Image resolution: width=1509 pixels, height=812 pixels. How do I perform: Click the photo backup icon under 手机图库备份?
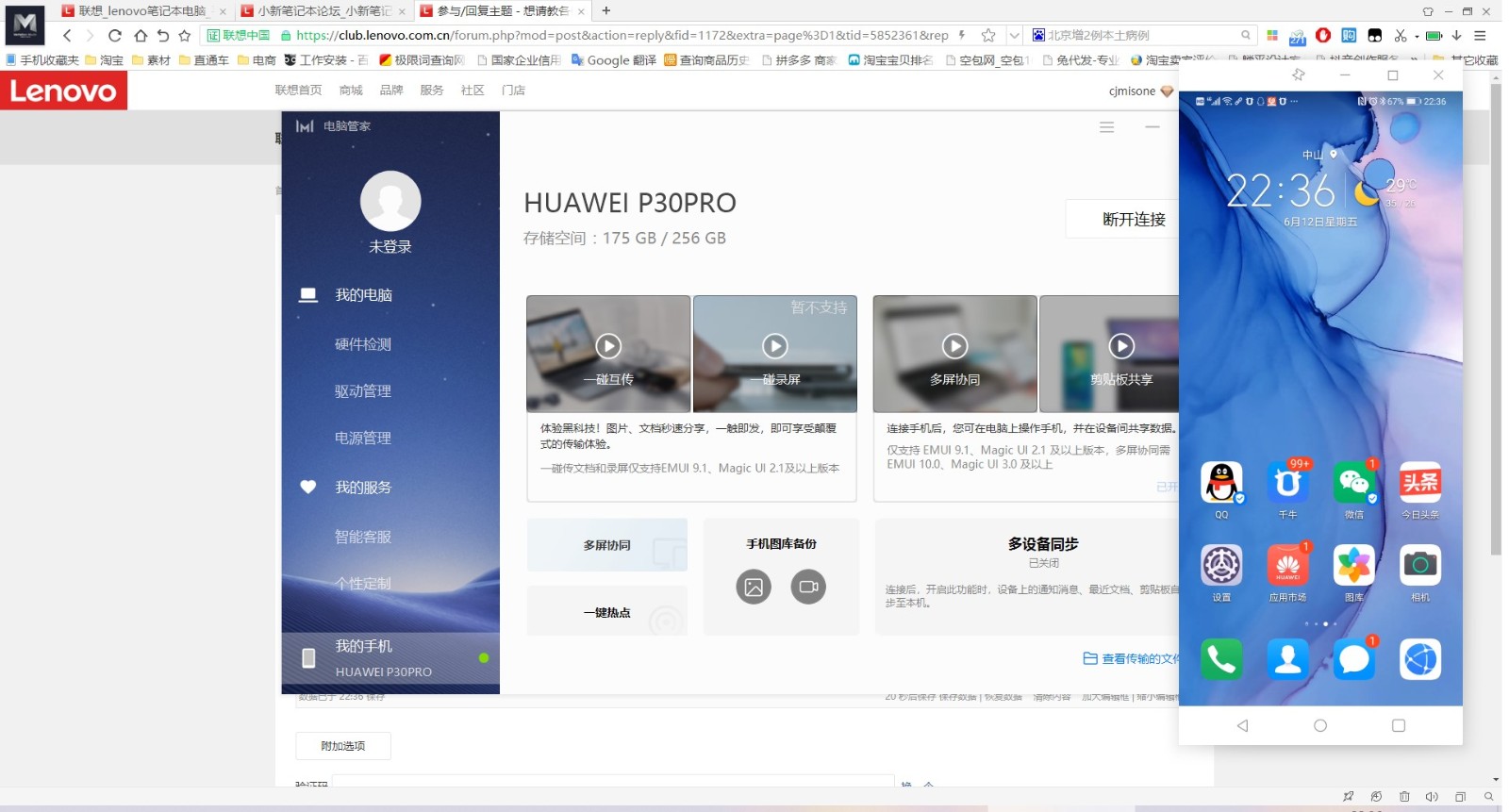[754, 587]
